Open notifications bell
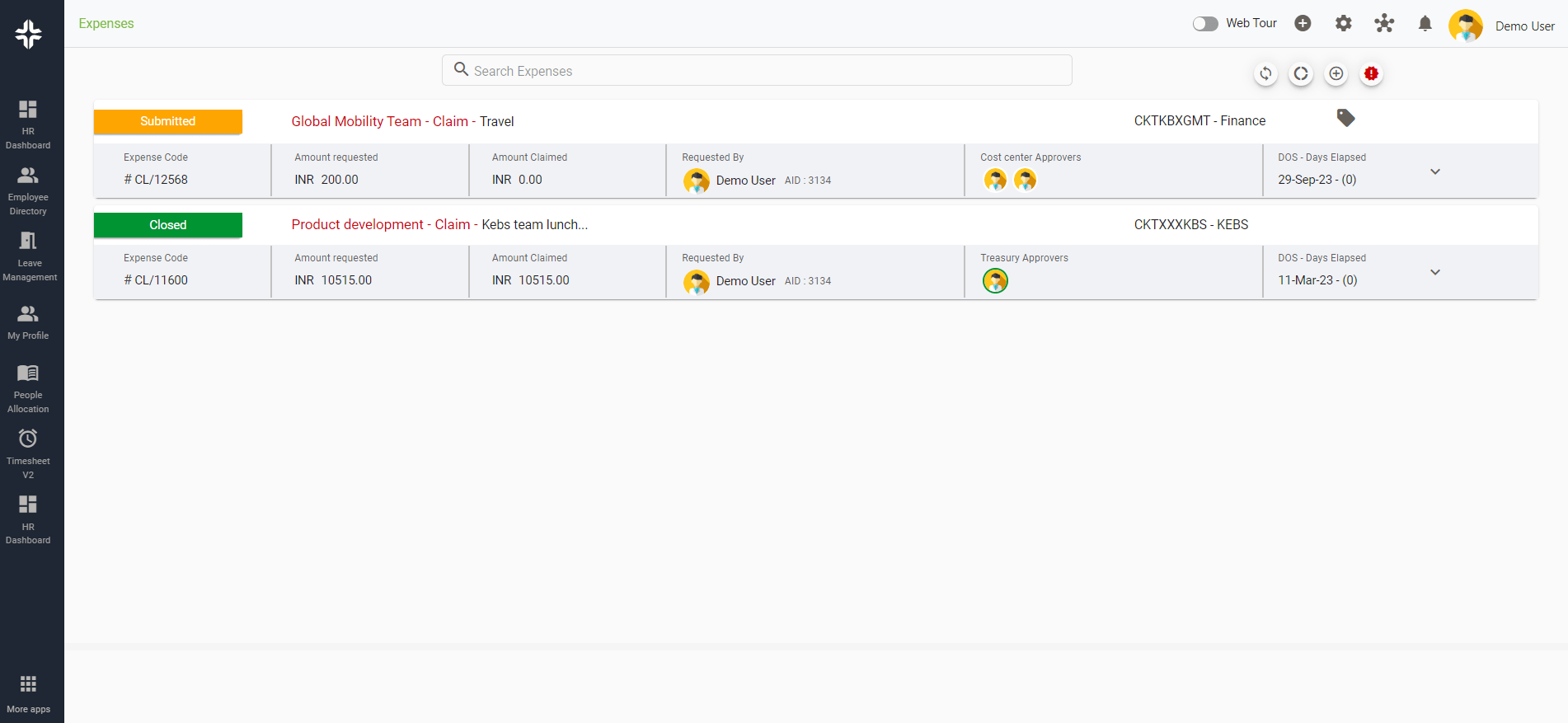Viewport: 1568px width, 723px height. [x=1425, y=23]
